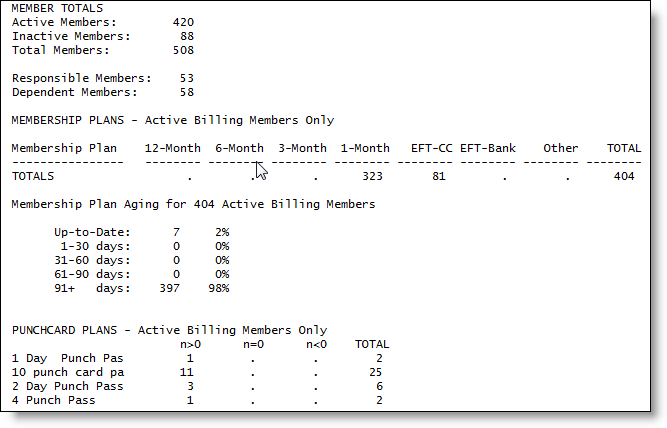The image size is (667, 428).
Task: Select the 3-Month column header
Action: (x=302, y=148)
